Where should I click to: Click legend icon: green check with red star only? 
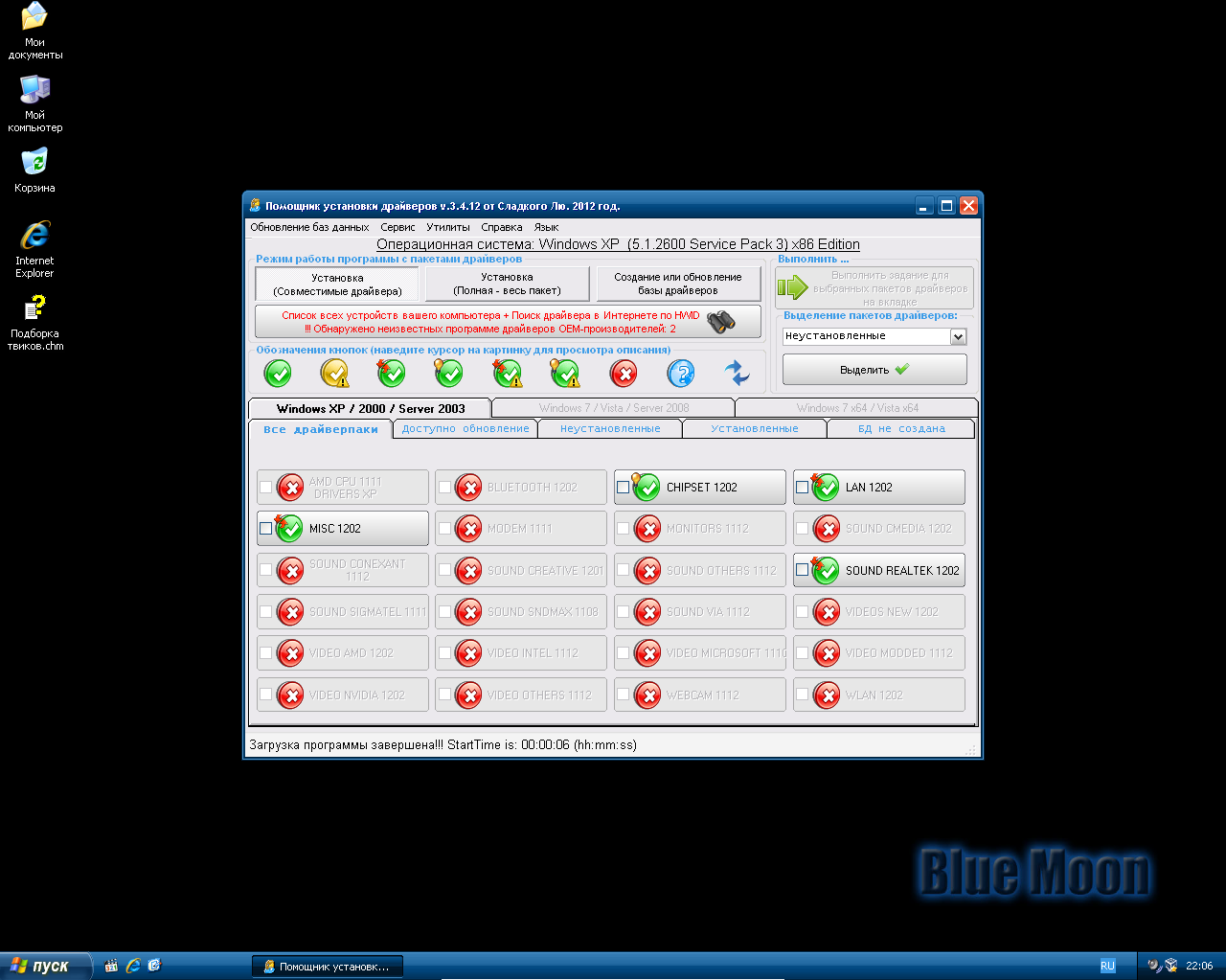391,373
